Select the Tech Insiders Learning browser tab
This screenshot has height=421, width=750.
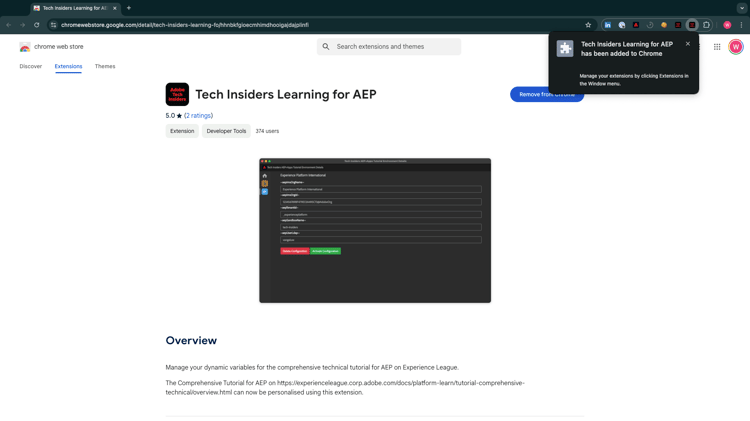[75, 8]
